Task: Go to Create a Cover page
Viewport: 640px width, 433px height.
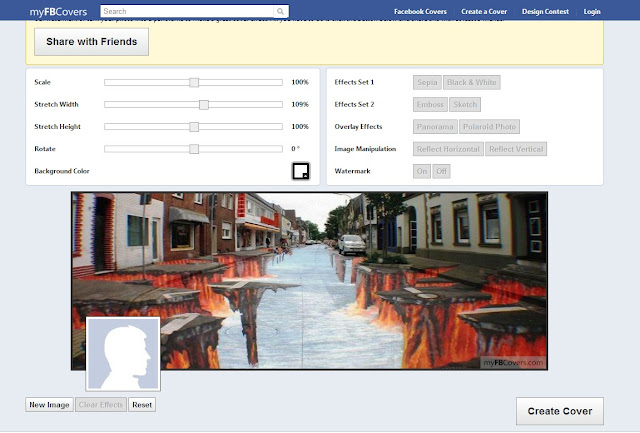Action: [484, 12]
